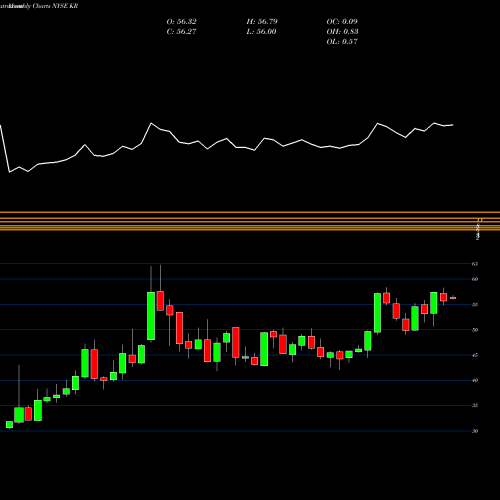Select the open value 'O: 56.32'

181,22
